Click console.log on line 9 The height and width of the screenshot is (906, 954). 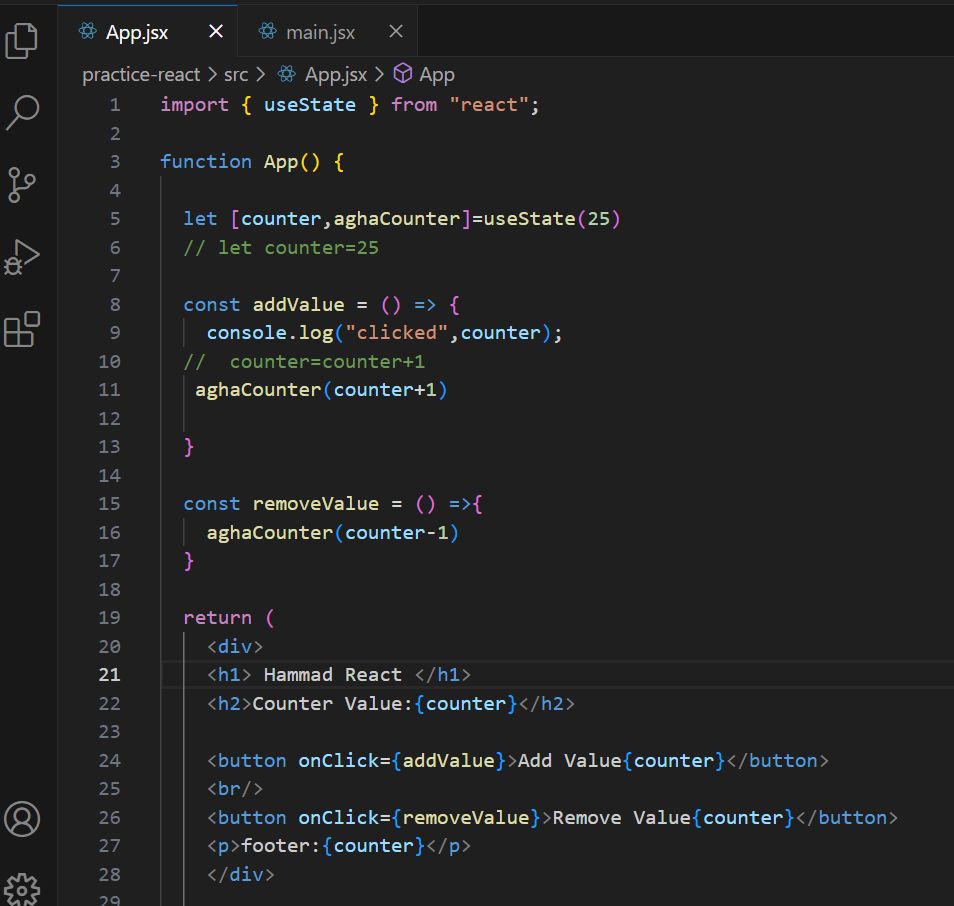pos(270,333)
